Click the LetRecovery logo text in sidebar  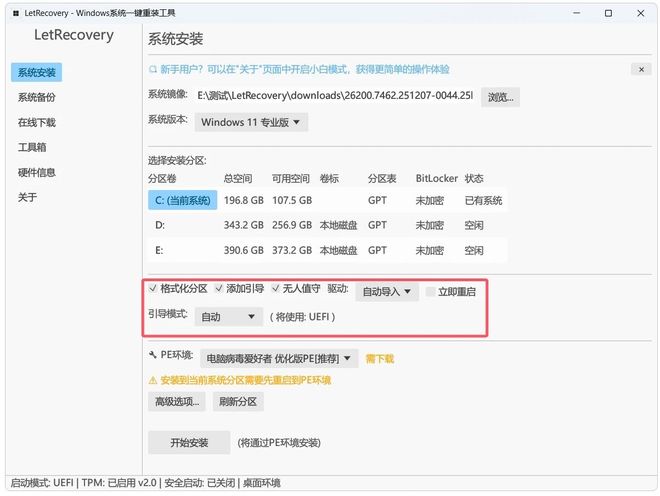point(74,35)
